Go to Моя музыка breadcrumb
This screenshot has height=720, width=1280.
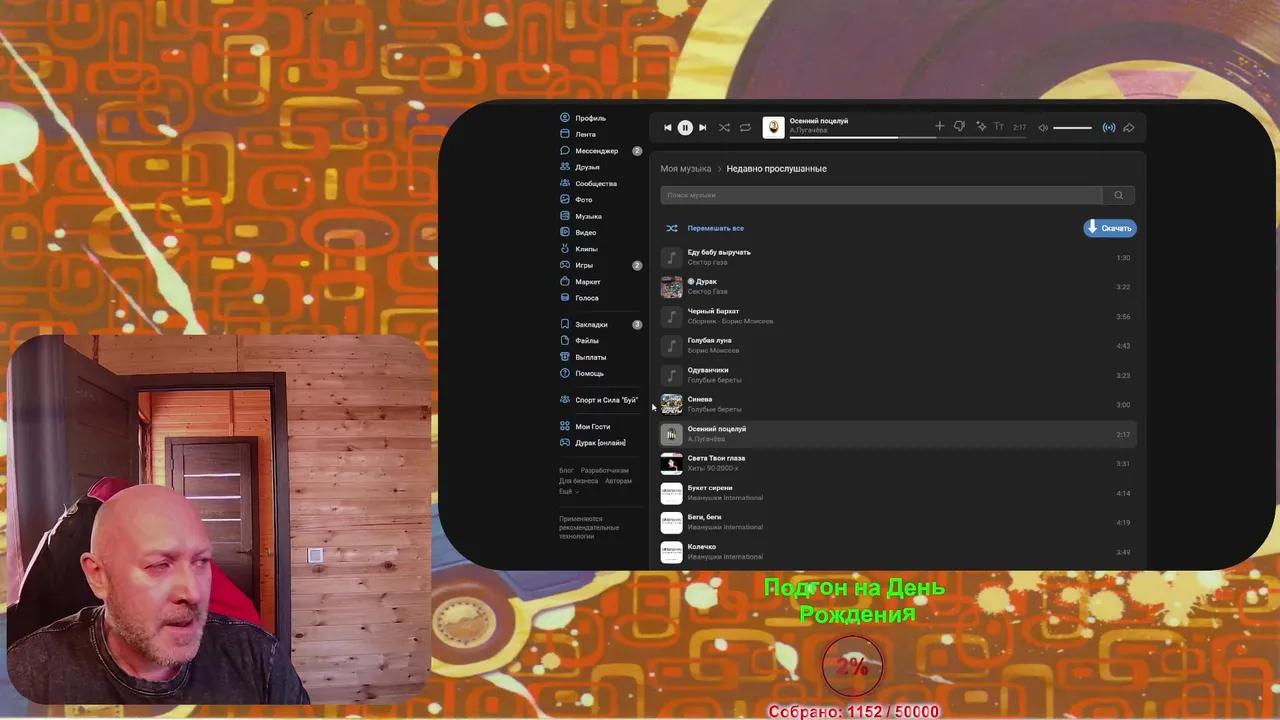pos(686,169)
